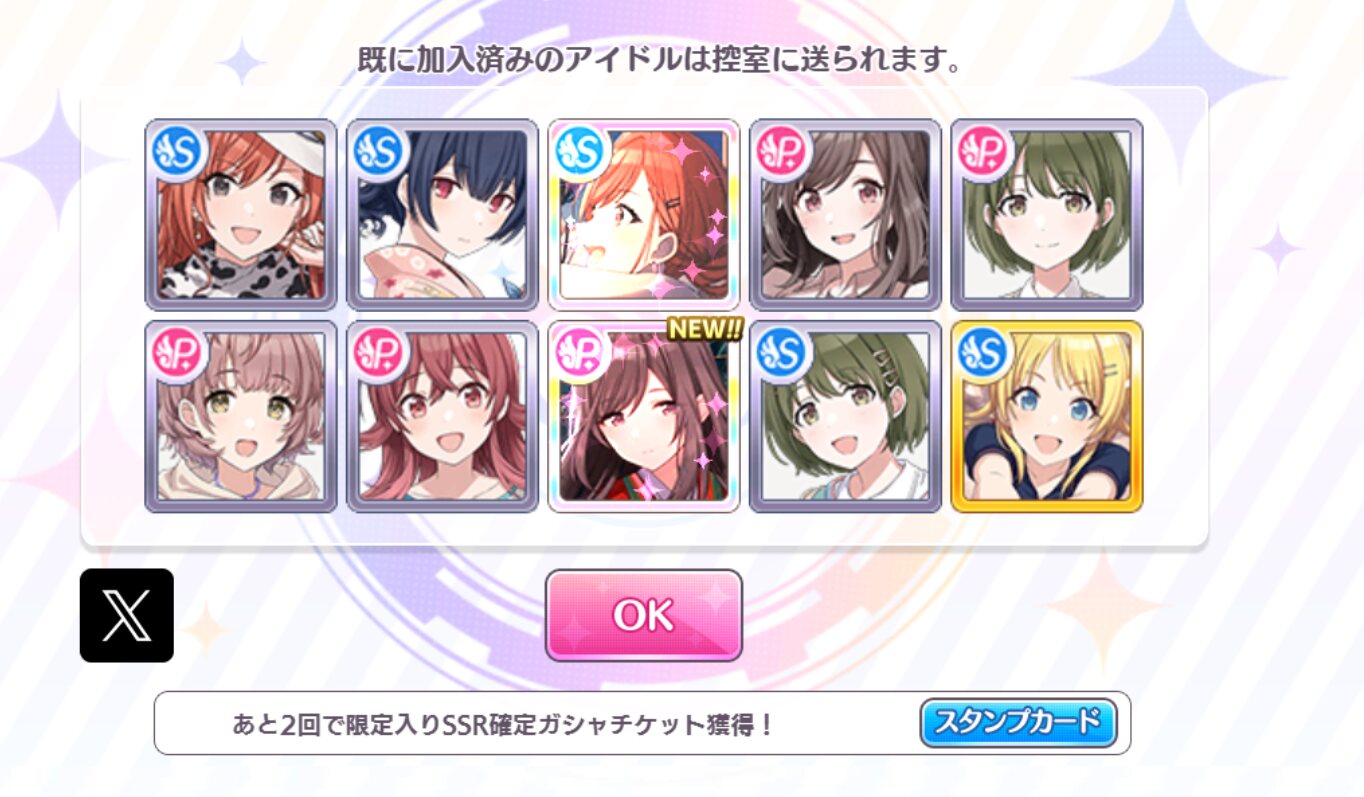Select the sparkling red braided-hair idol card
Image resolution: width=1364 pixels, height=797 pixels.
point(643,215)
